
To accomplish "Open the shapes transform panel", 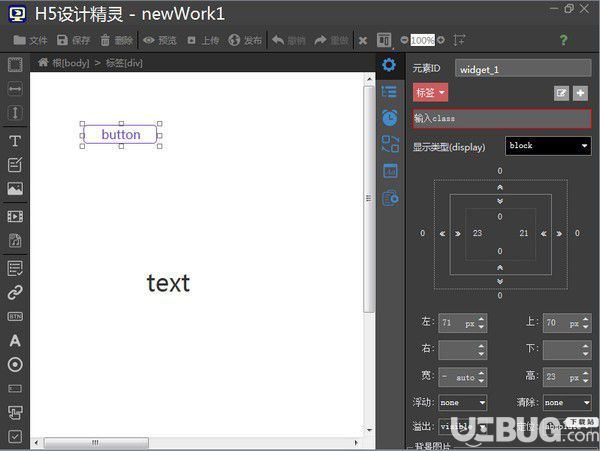I will tap(390, 144).
